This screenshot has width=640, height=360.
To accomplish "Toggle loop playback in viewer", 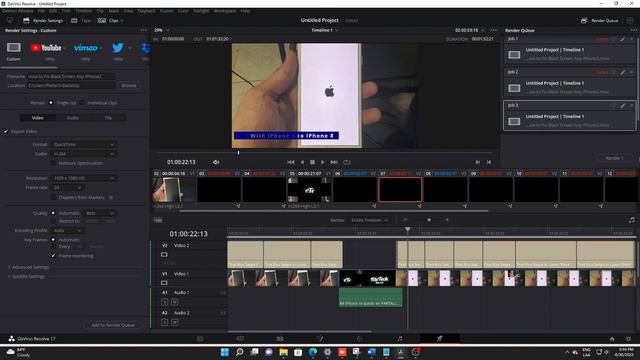I will click(347, 162).
